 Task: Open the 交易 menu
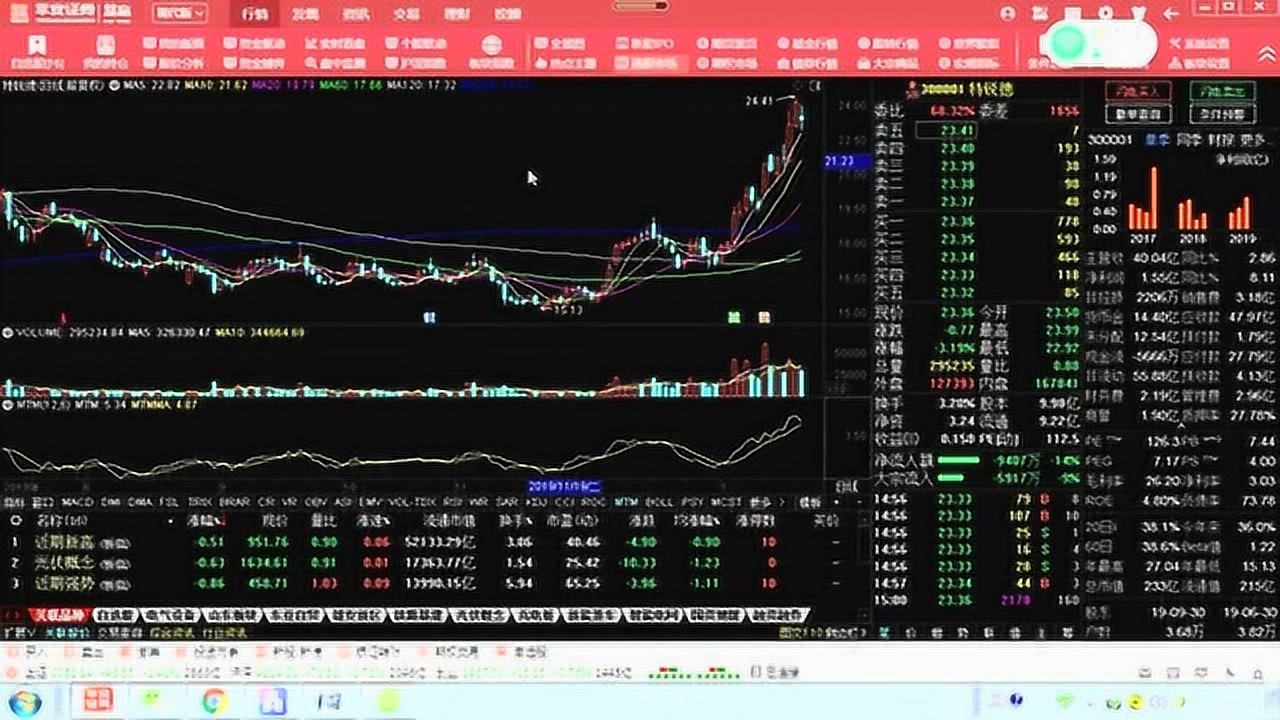tap(406, 13)
